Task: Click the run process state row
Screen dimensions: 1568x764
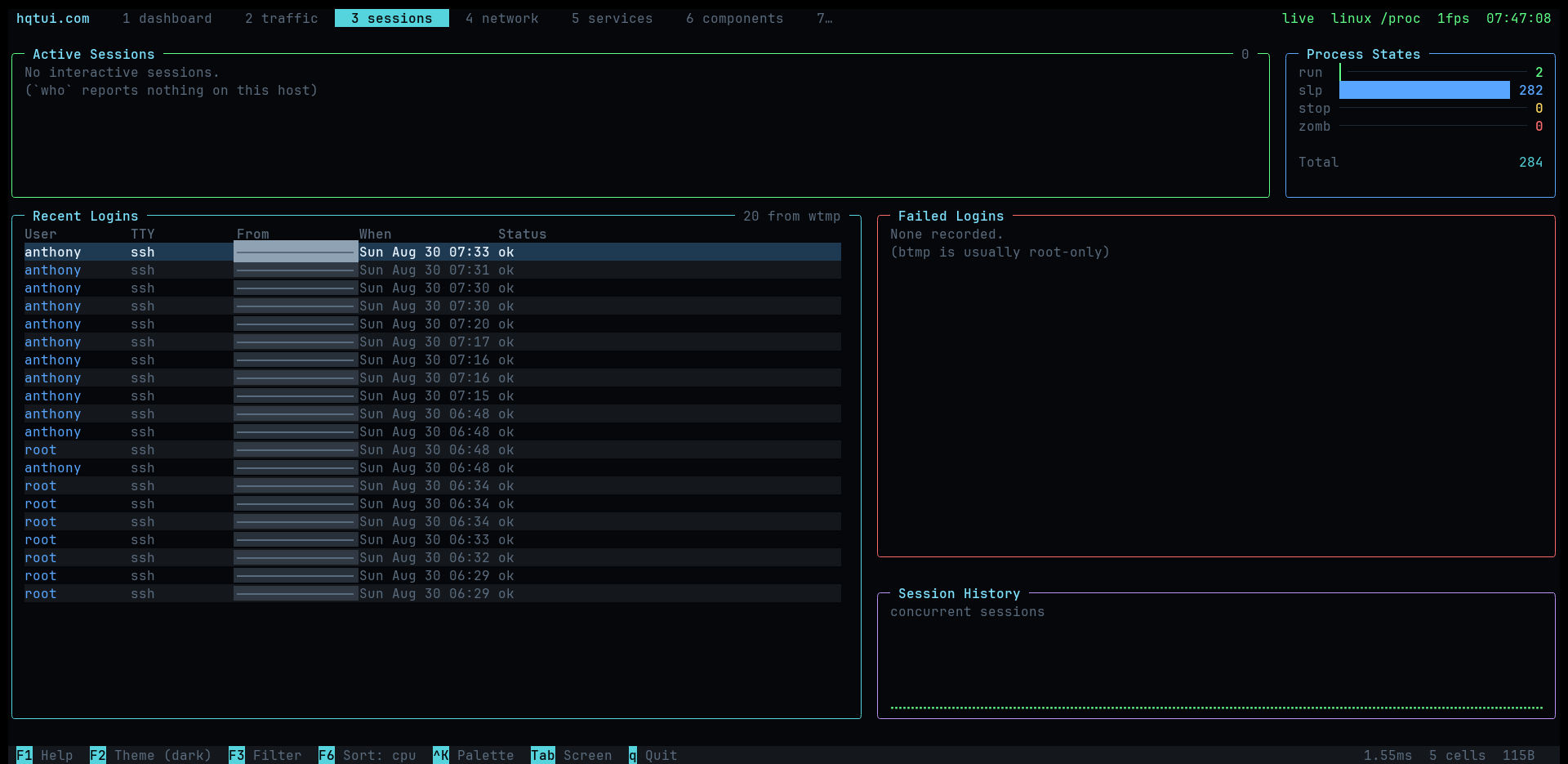Action: pyautogui.click(x=1421, y=72)
